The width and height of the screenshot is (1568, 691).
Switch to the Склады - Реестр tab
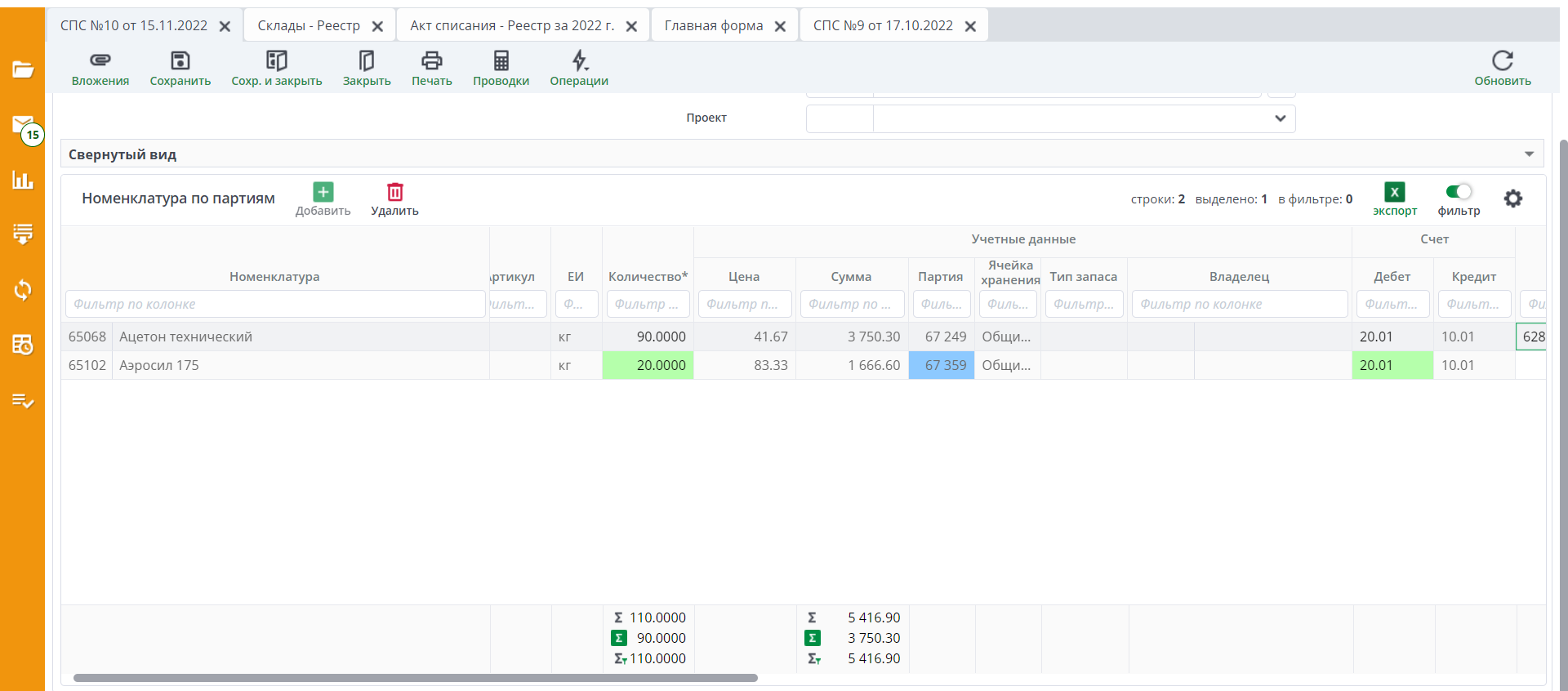(309, 26)
